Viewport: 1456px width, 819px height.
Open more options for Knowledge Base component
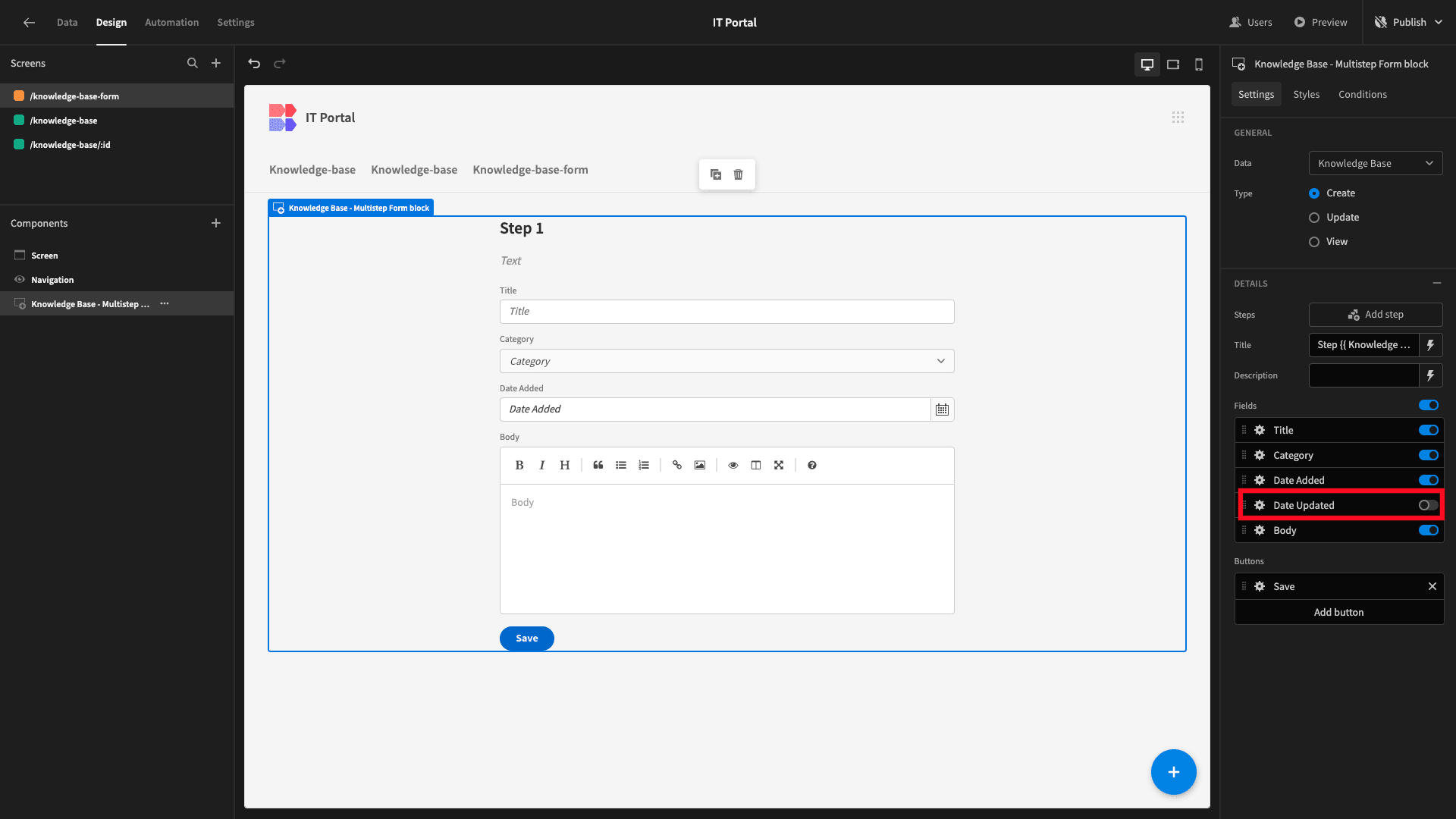pyautogui.click(x=165, y=304)
